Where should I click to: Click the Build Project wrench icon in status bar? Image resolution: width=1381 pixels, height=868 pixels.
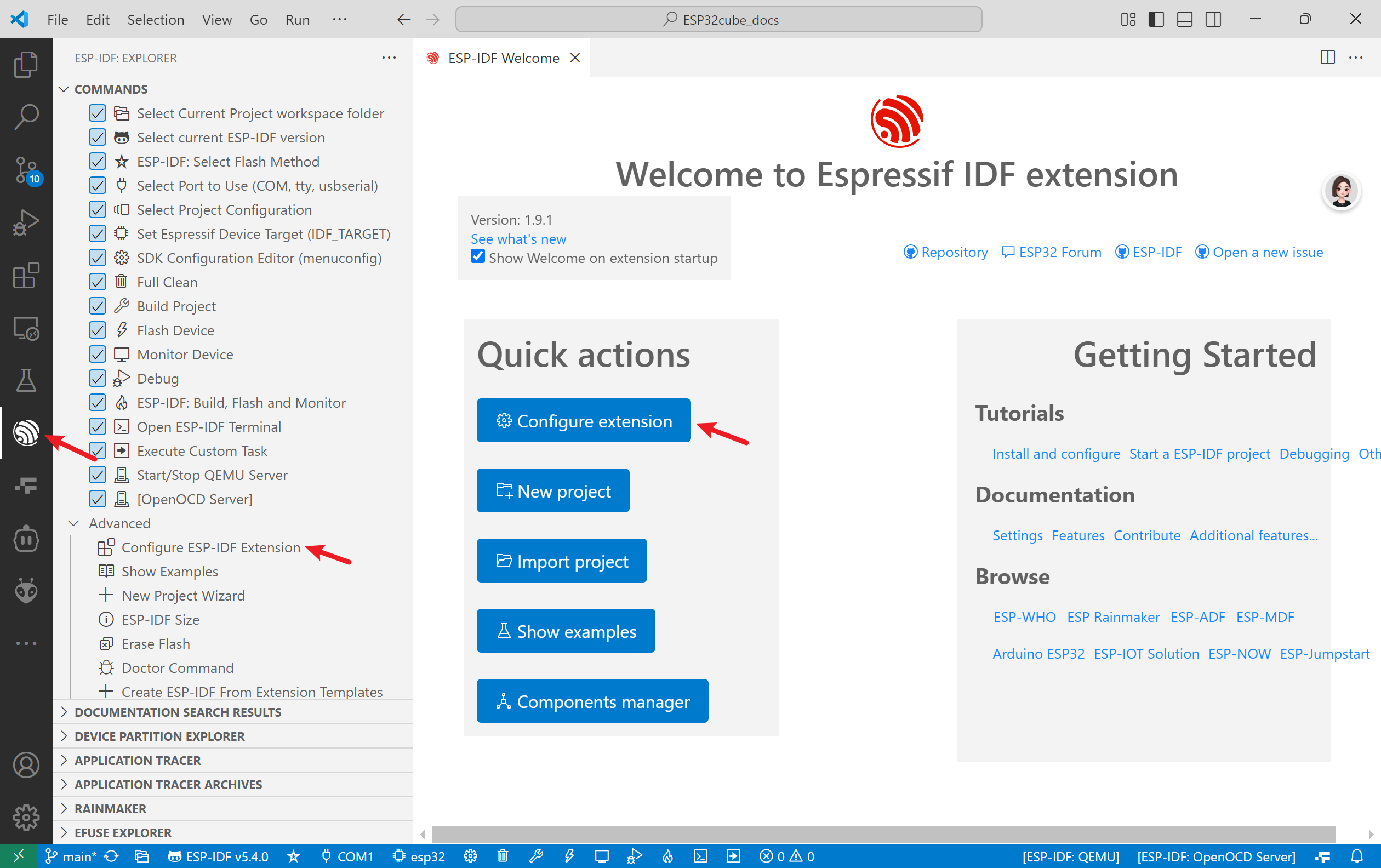[535, 856]
